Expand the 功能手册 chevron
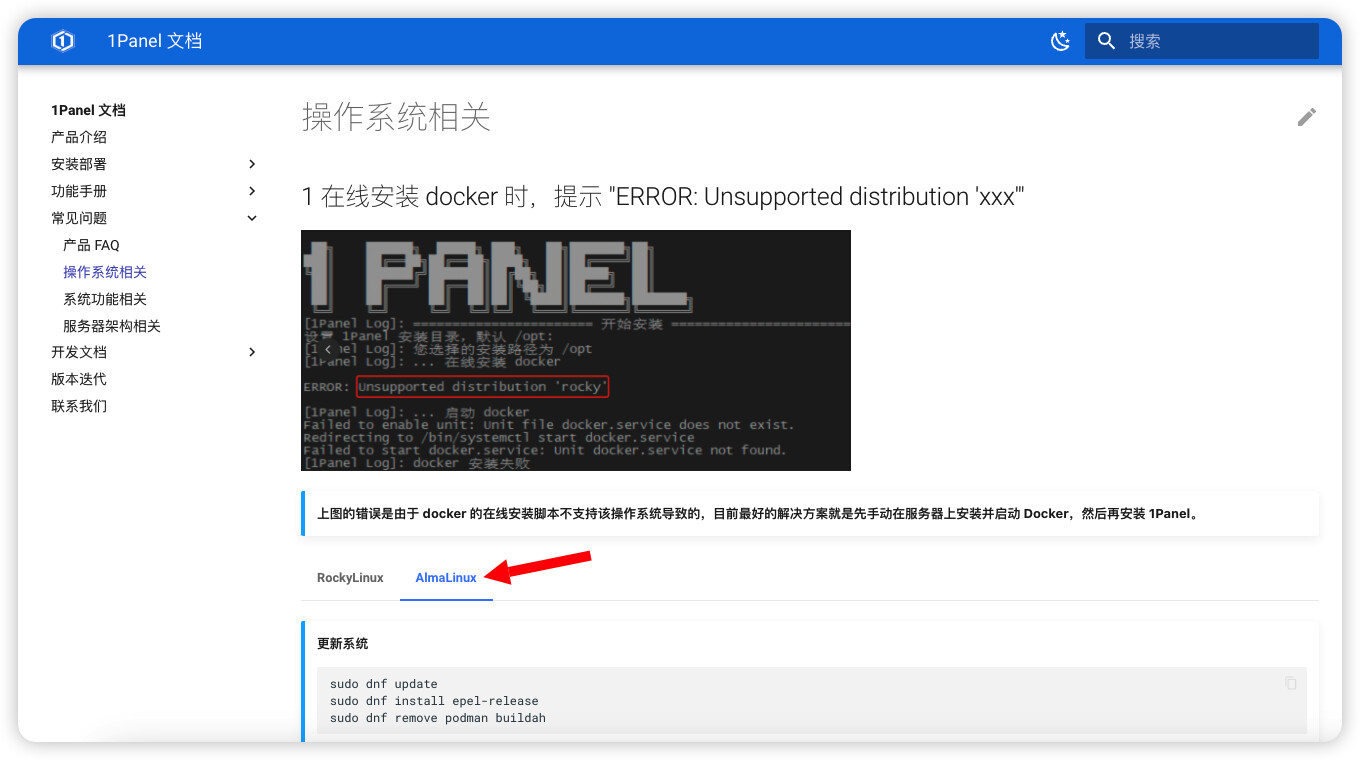The height and width of the screenshot is (760, 1360). pos(252,191)
